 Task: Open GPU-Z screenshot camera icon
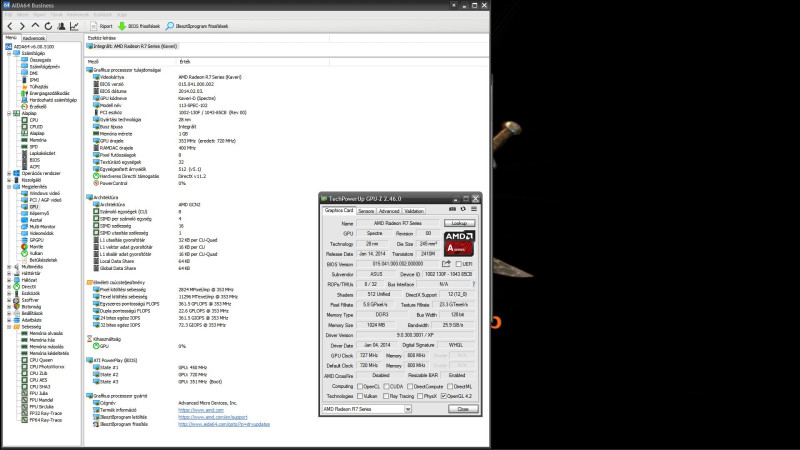pos(452,209)
